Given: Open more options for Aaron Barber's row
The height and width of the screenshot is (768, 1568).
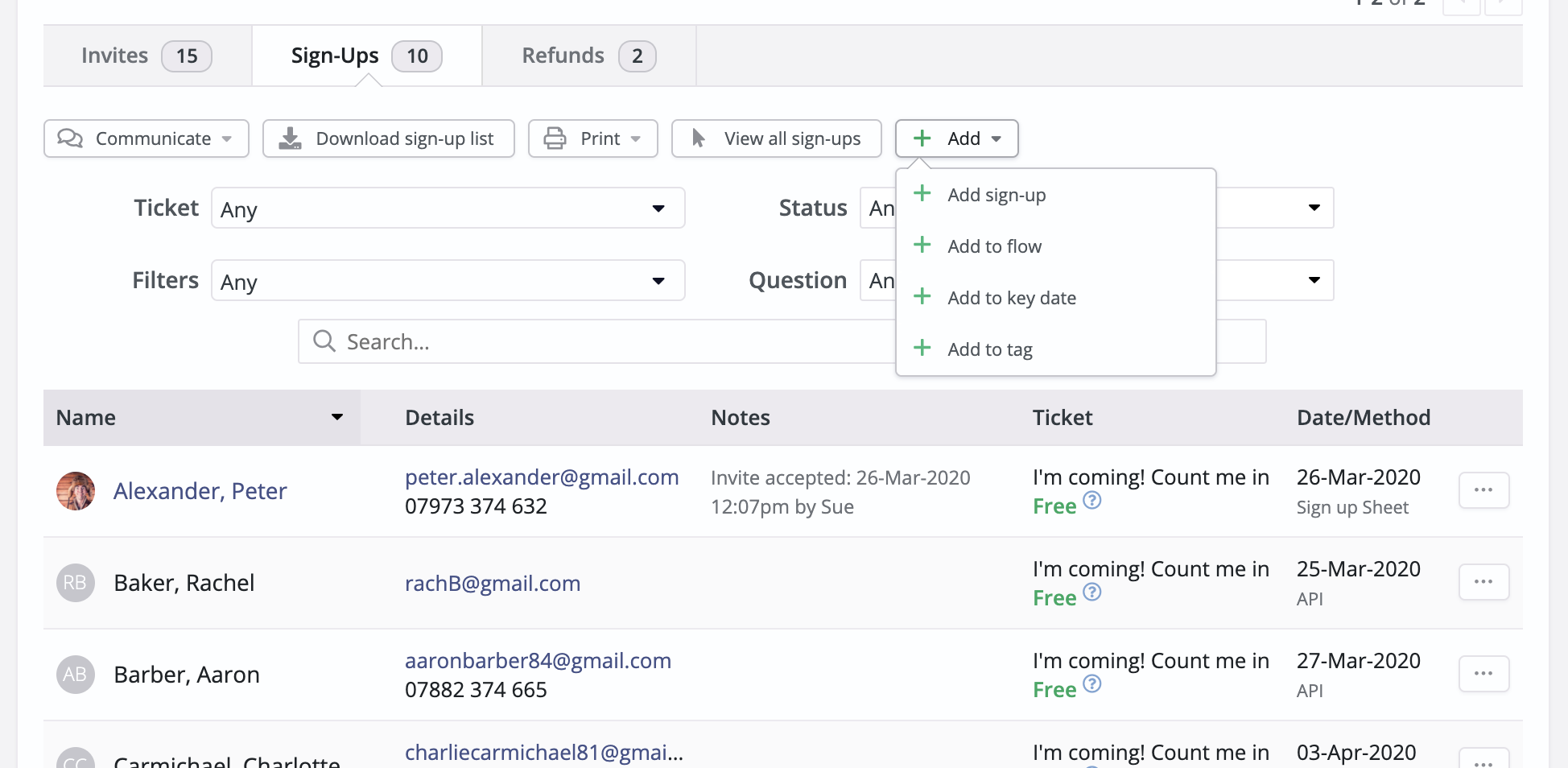Looking at the screenshot, I should (x=1483, y=674).
